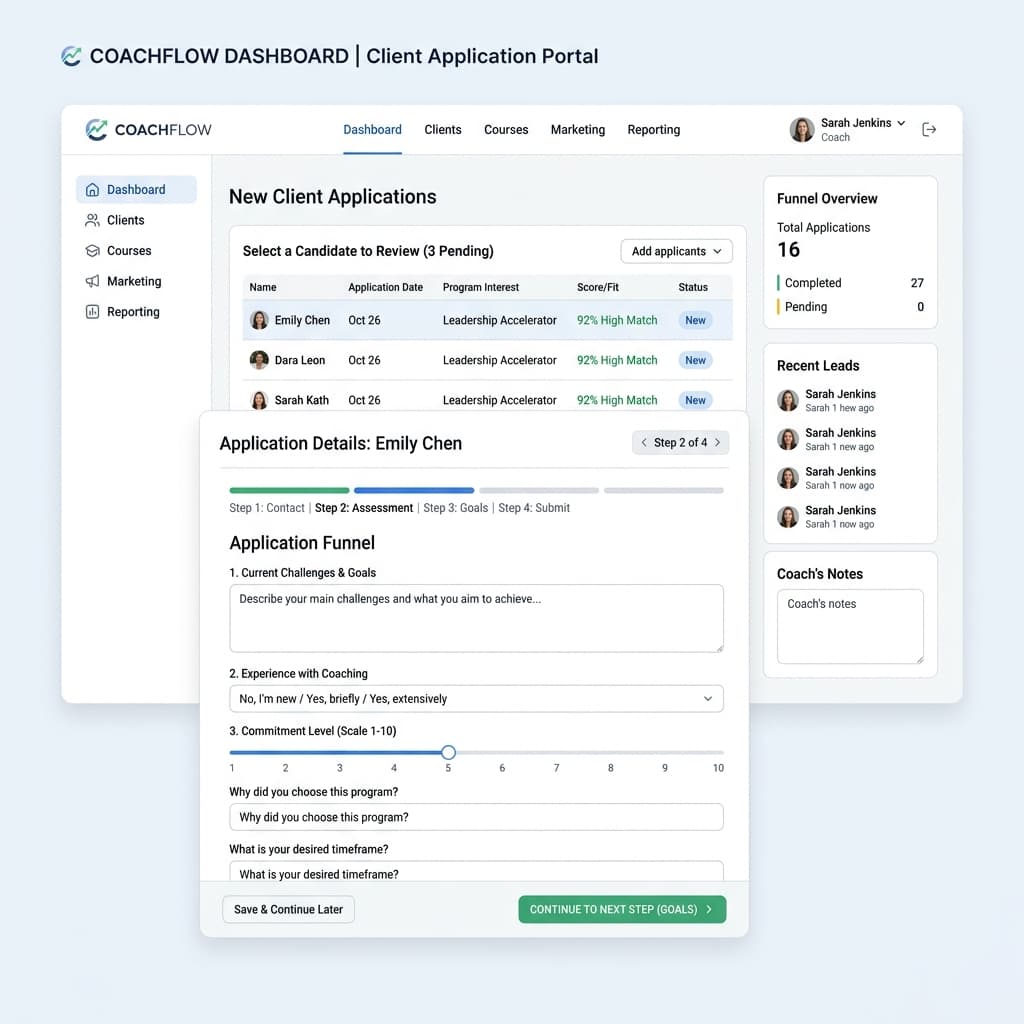This screenshot has height=1024, width=1024.
Task: Click the CoachFlow logo in the header
Action: tap(148, 129)
